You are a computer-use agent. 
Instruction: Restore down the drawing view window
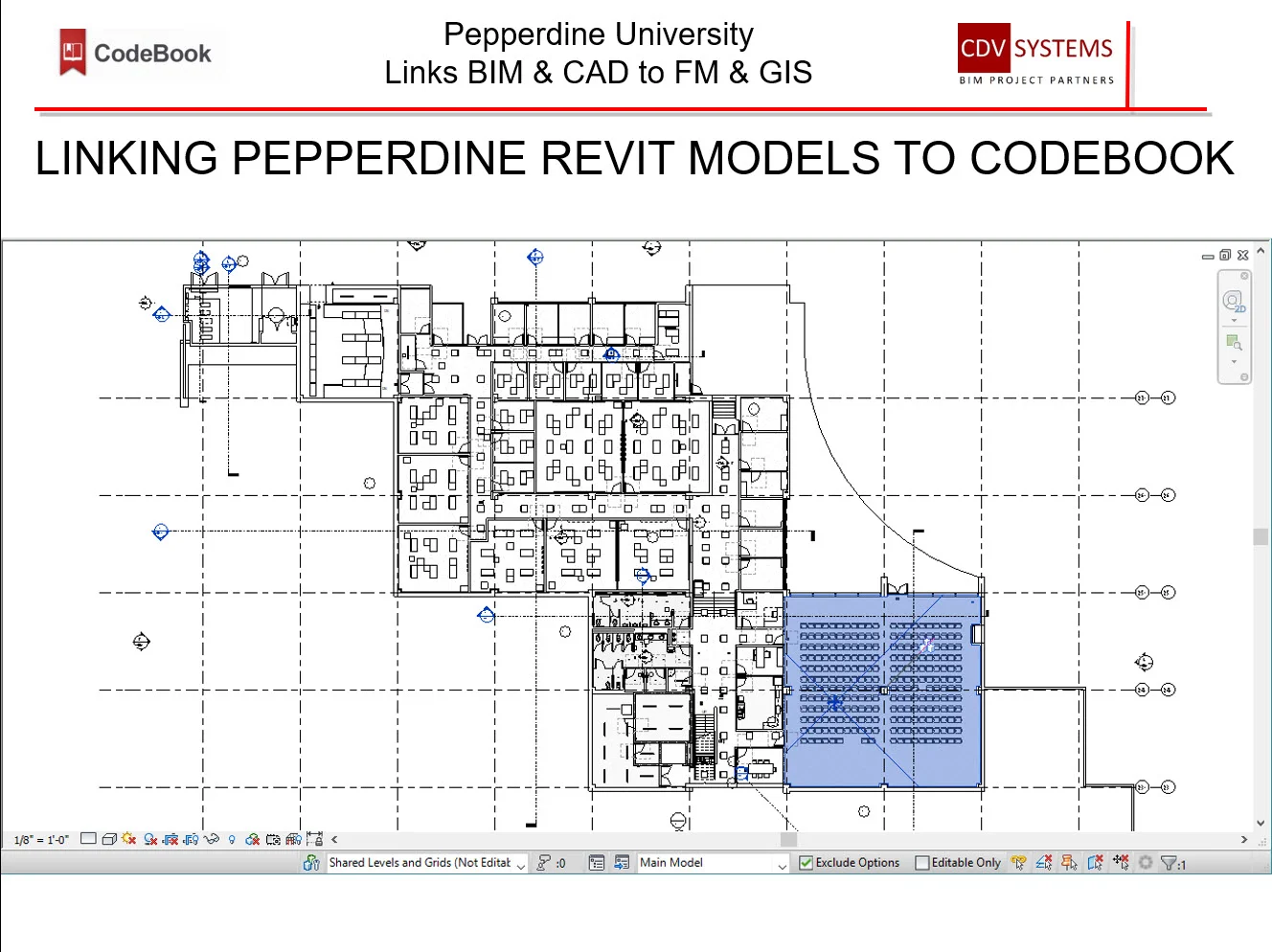click(1225, 256)
